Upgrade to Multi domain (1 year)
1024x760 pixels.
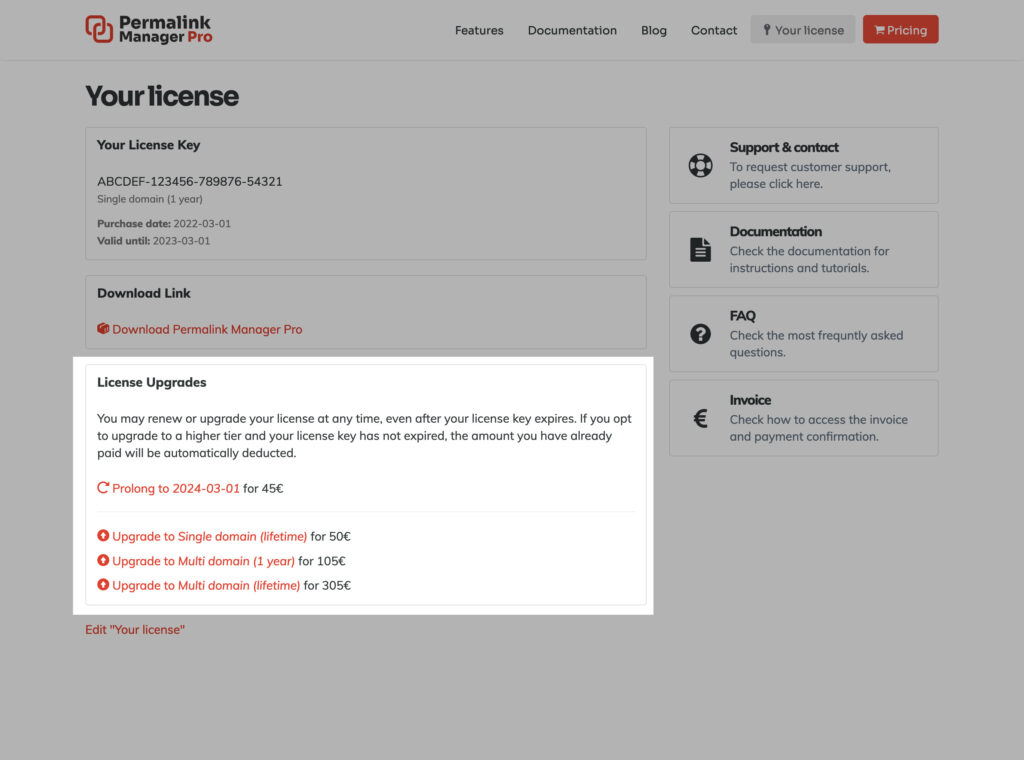203,562
